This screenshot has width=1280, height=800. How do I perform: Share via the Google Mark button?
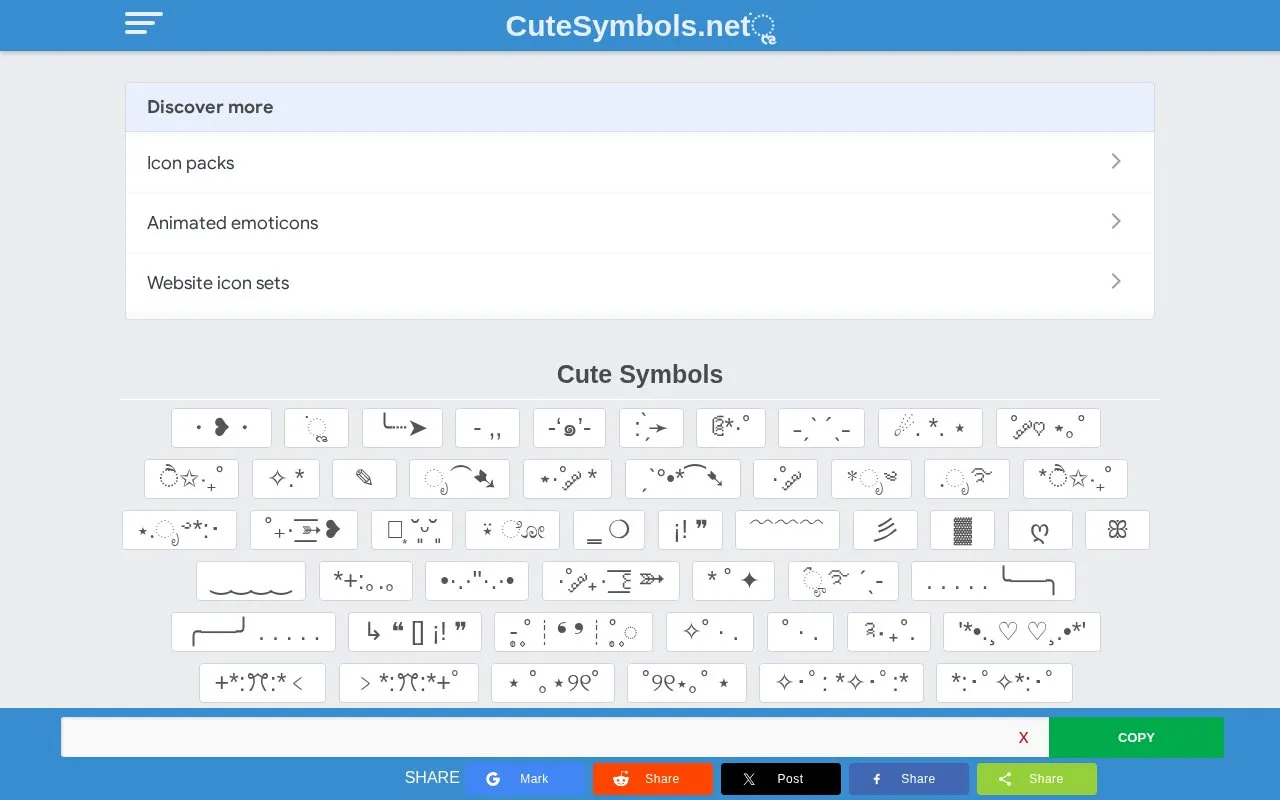[525, 779]
